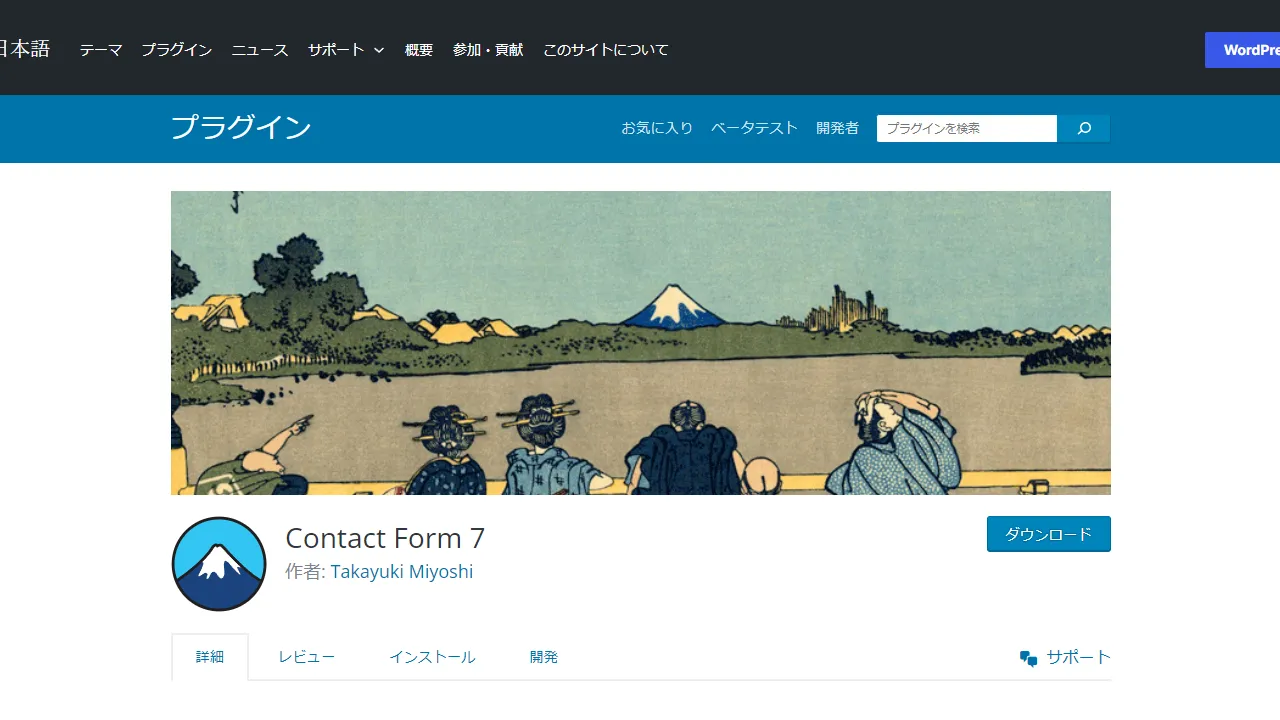Screen dimensions: 1280x720
Task: Click the magnifying glass search button
Action: pos(1084,128)
